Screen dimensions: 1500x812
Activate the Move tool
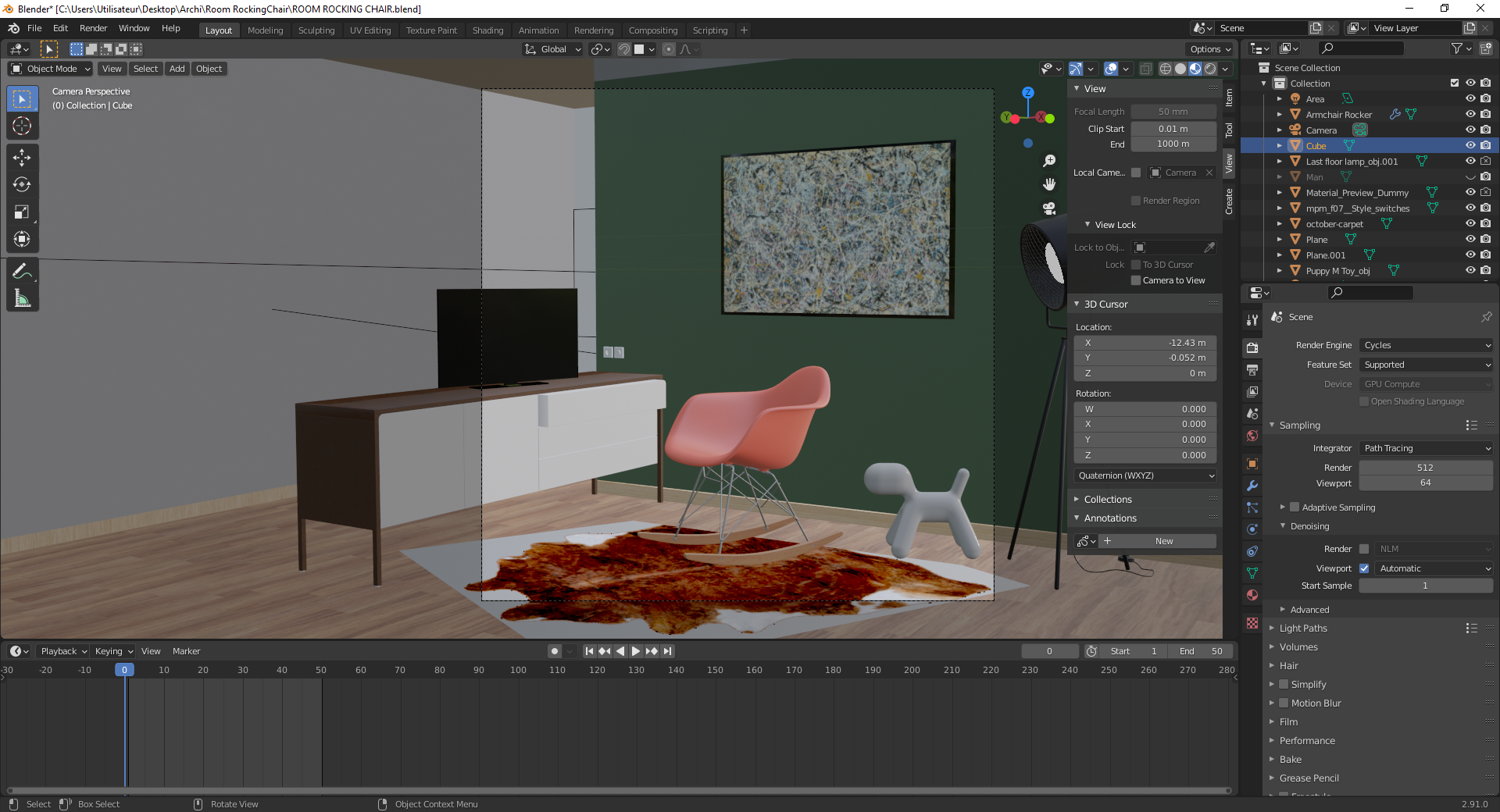22,158
